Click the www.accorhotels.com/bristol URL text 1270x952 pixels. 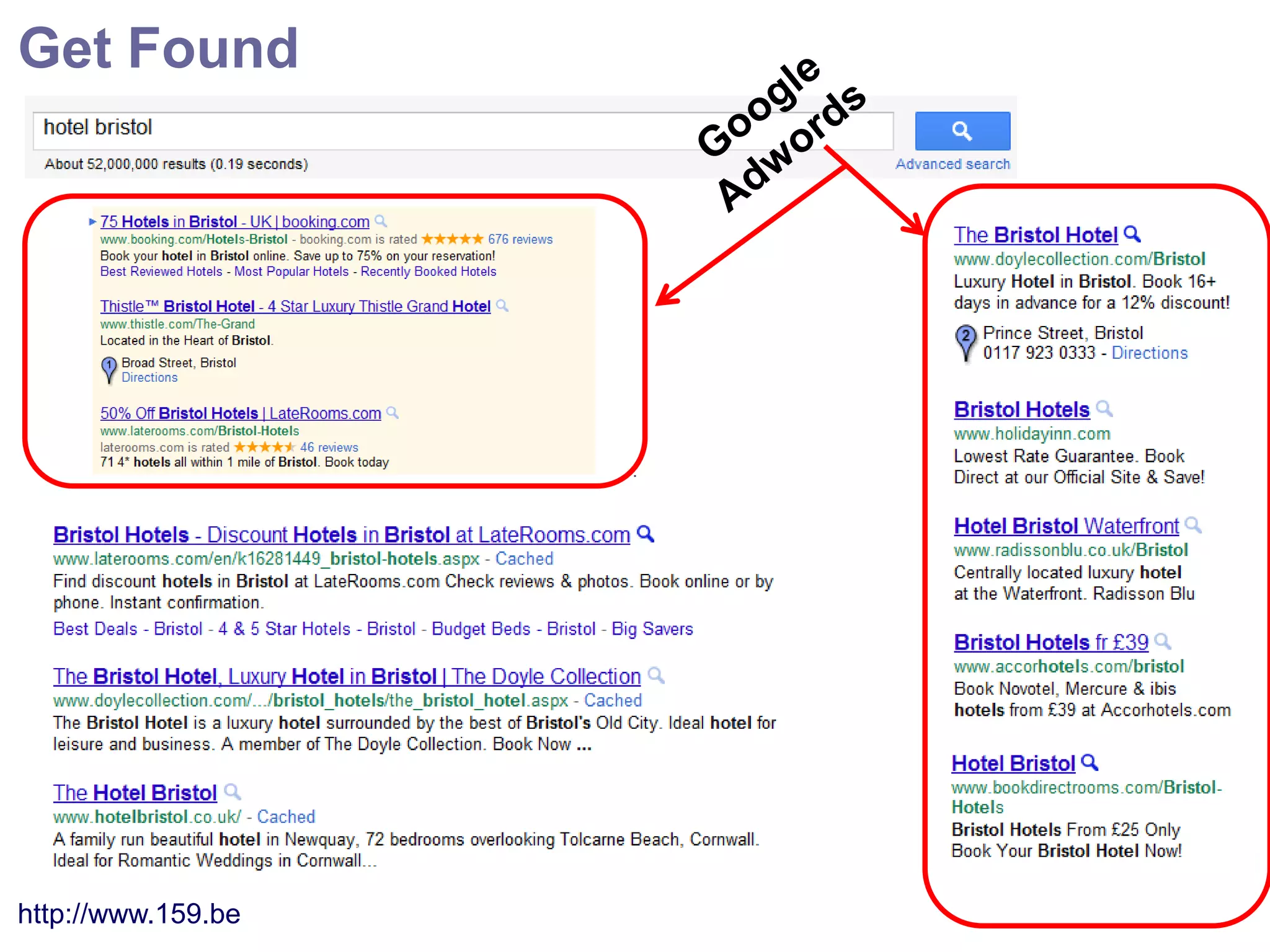tap(1069, 667)
